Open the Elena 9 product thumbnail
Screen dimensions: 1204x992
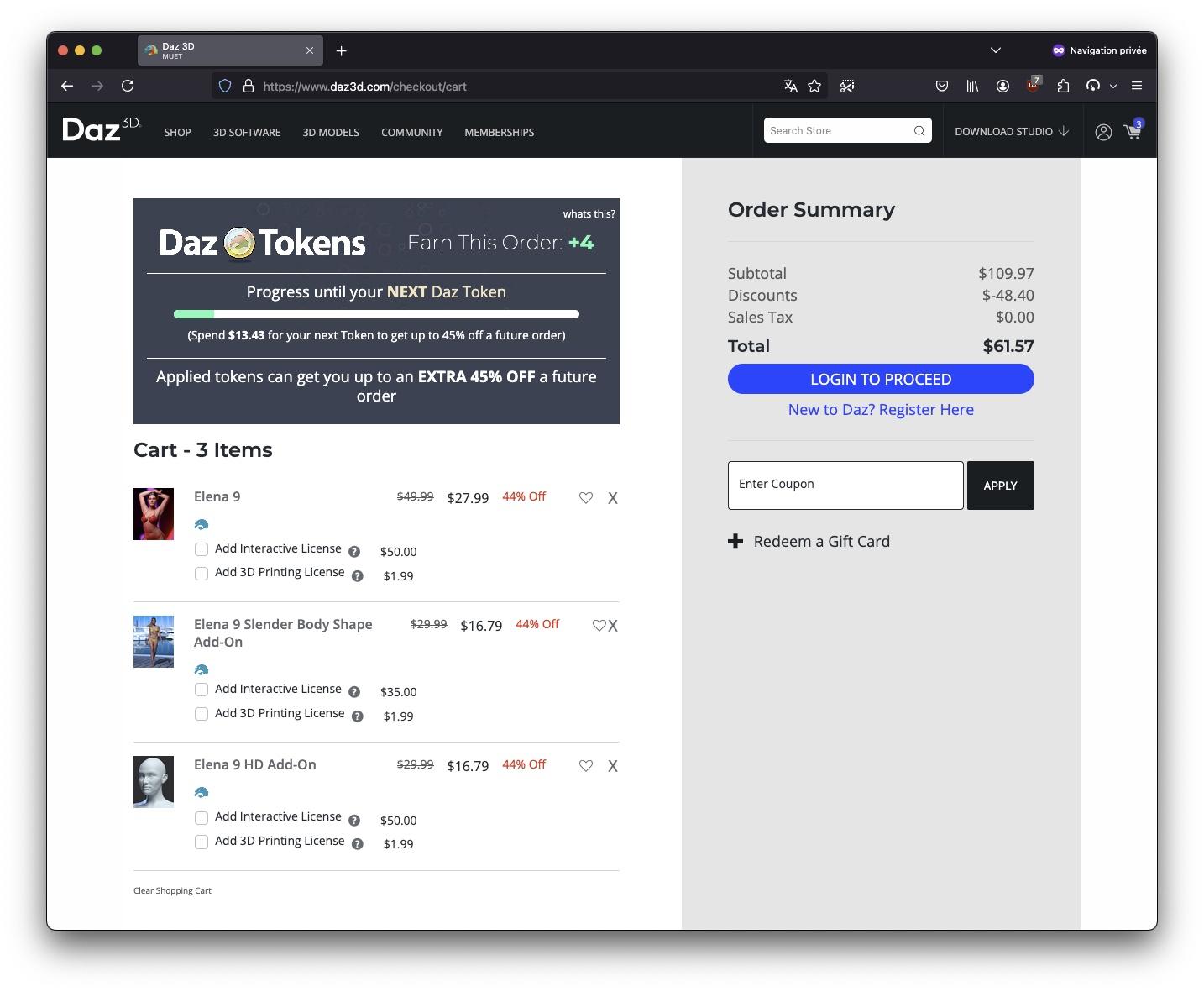[x=154, y=514]
